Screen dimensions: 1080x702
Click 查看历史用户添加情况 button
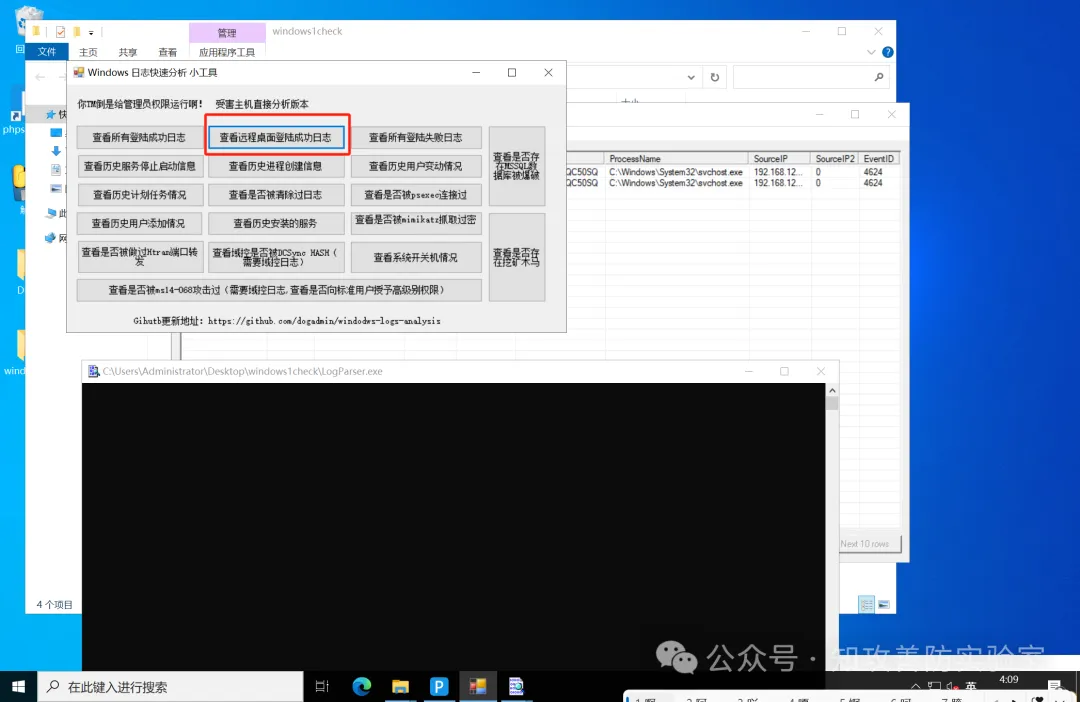(x=140, y=223)
